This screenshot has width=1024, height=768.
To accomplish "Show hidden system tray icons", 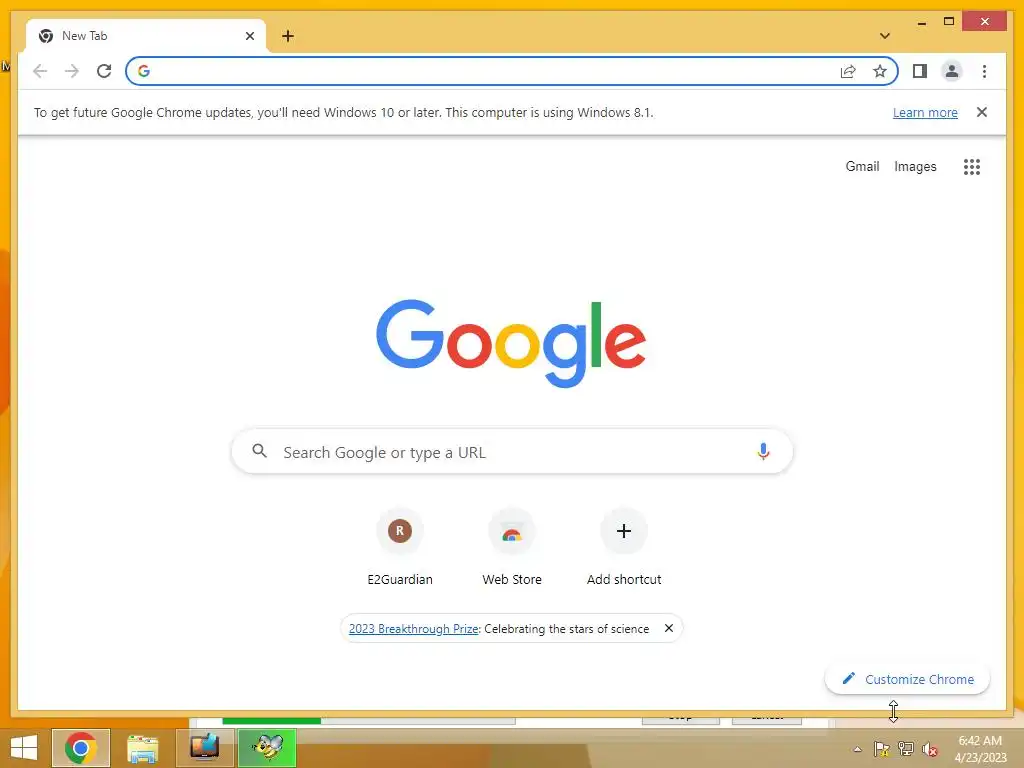I will tap(857, 749).
